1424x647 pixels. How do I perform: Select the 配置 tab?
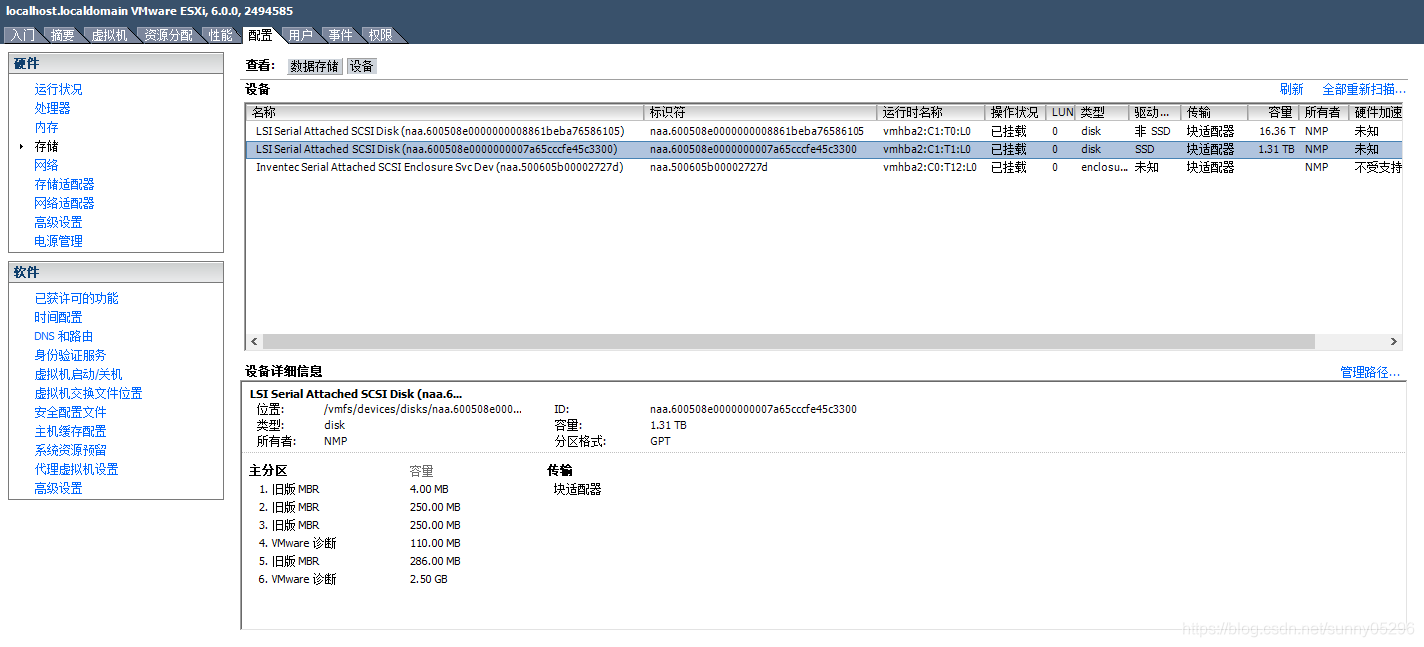[x=260, y=35]
